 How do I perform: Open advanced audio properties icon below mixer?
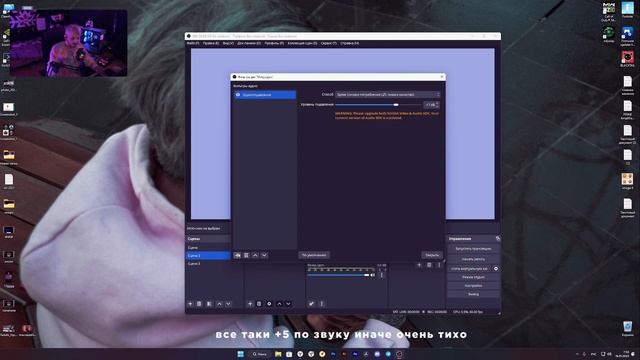pos(311,304)
